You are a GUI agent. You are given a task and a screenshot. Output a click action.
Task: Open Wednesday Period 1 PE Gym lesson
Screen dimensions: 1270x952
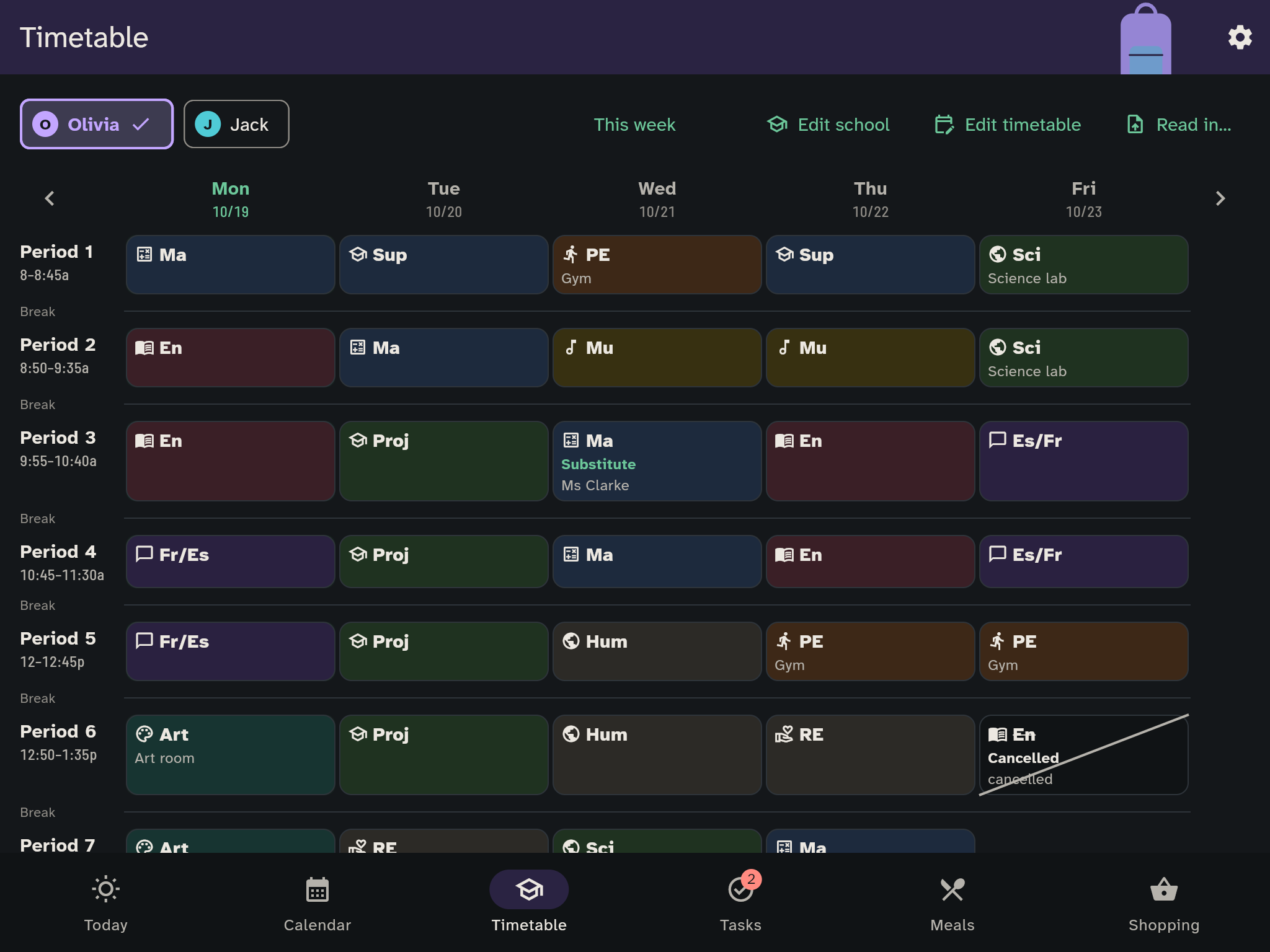[x=657, y=265]
